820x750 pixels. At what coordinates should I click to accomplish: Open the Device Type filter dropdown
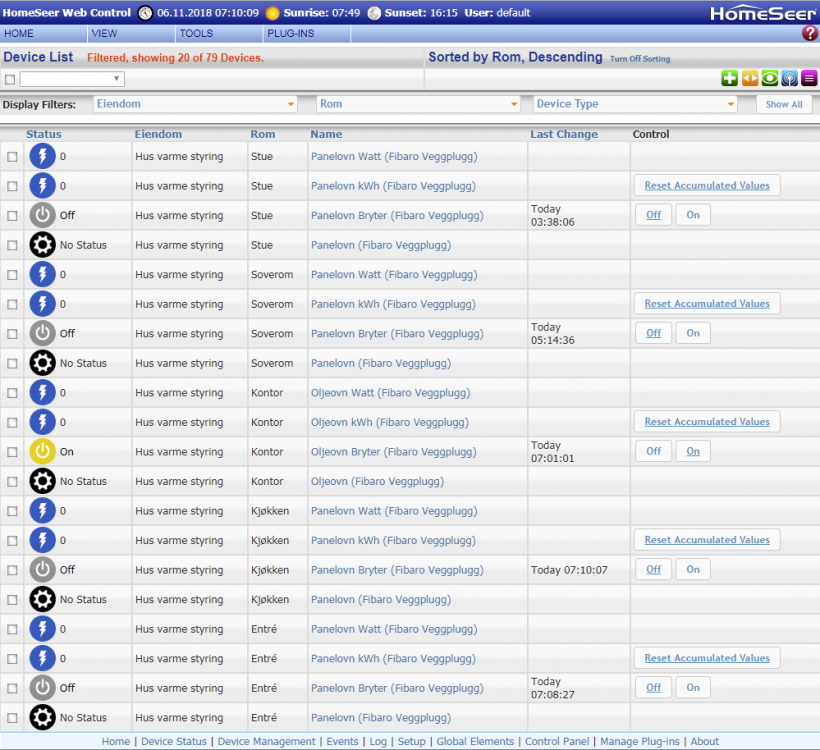pyautogui.click(x=635, y=104)
